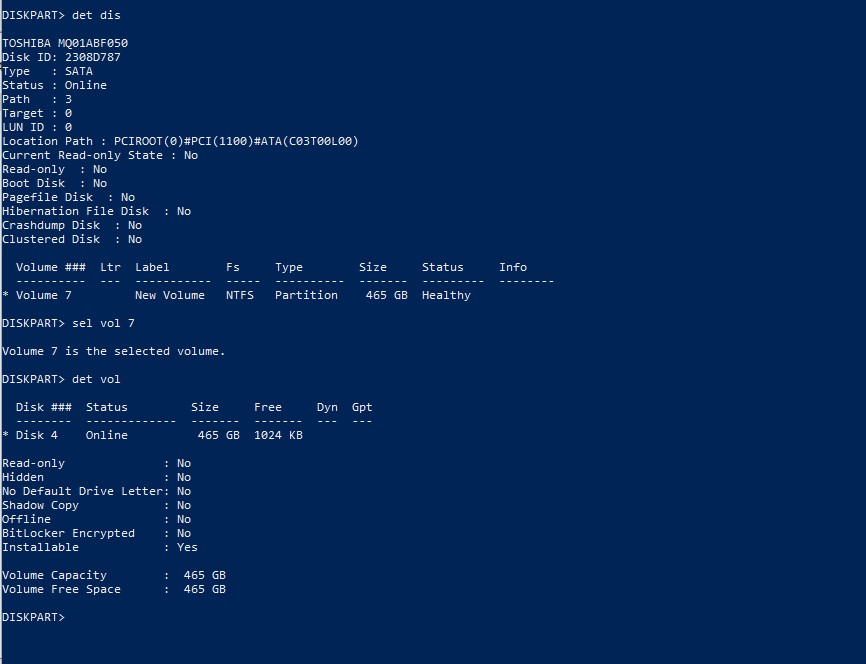Click the Clustered Disk line
The height and width of the screenshot is (664, 866).
point(72,239)
